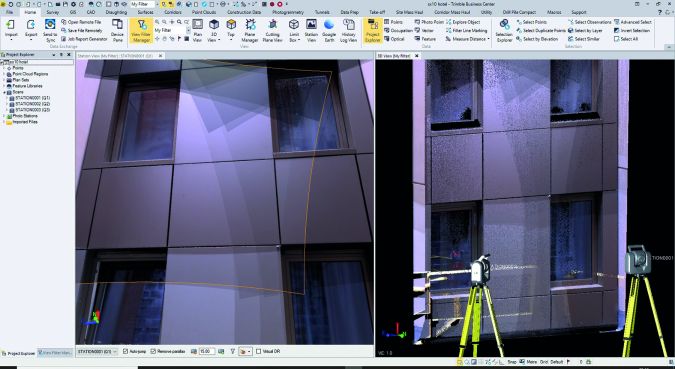Enable the Virtual DR checkbox
The height and width of the screenshot is (369, 675).
tap(258, 351)
